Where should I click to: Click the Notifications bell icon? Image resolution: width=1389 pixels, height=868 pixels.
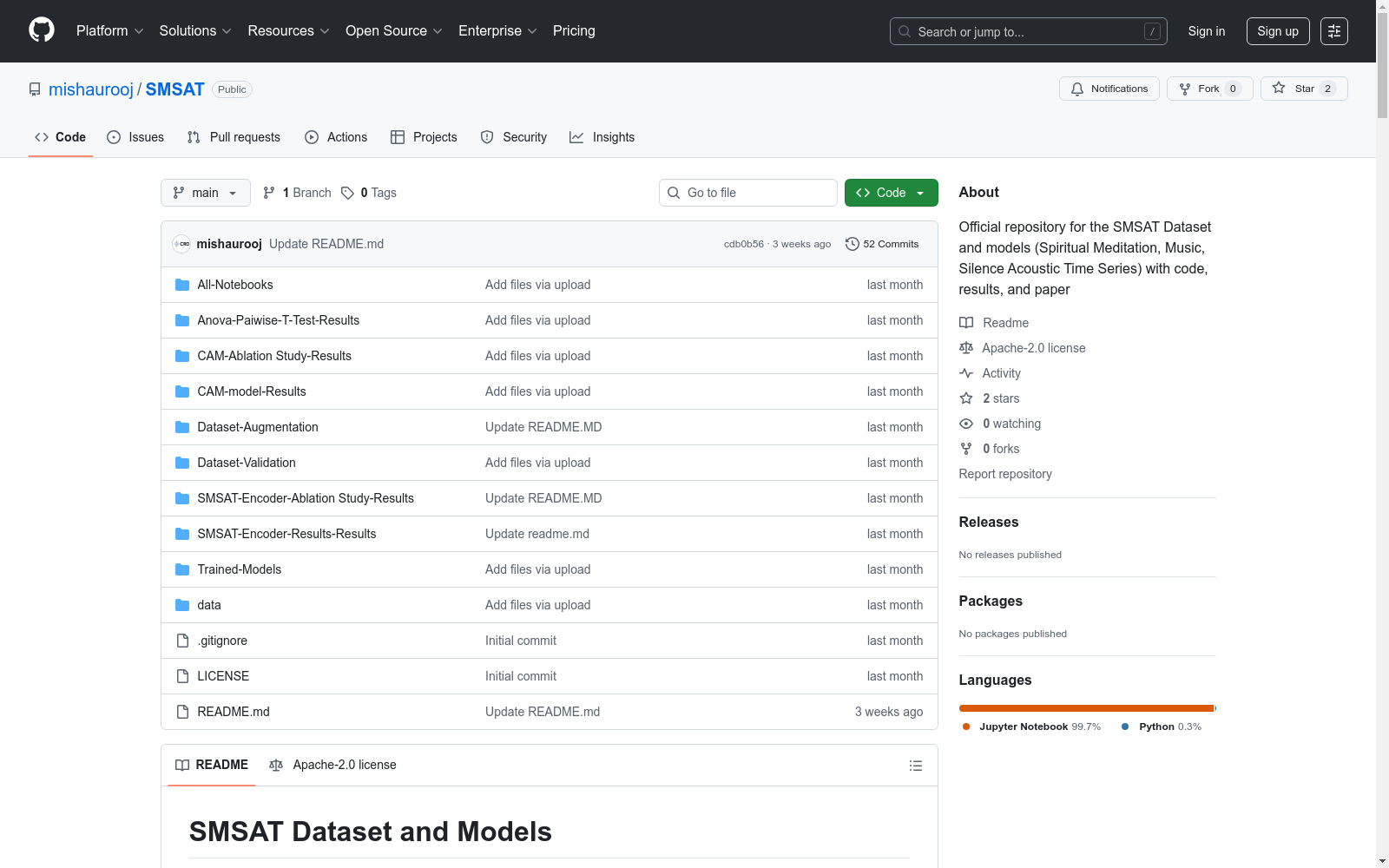tap(1077, 89)
